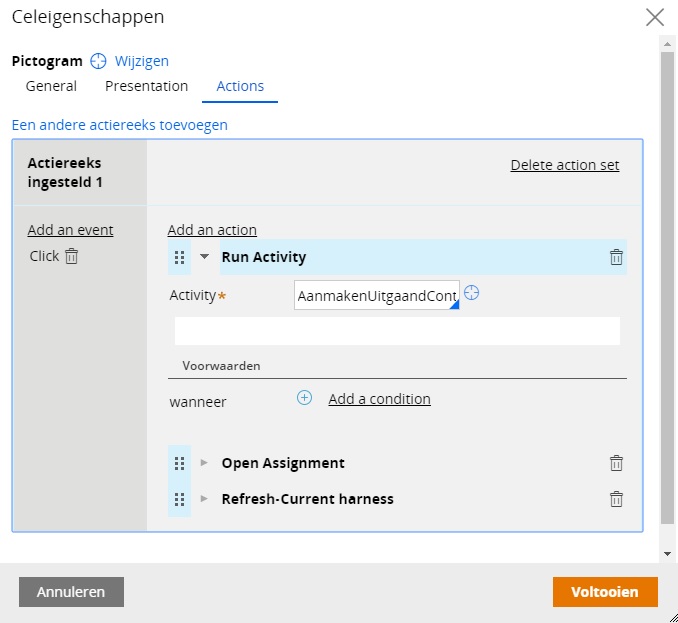Screen dimensions: 678x623
Task: Click the Pictogram crosshair icon
Action: [98, 61]
